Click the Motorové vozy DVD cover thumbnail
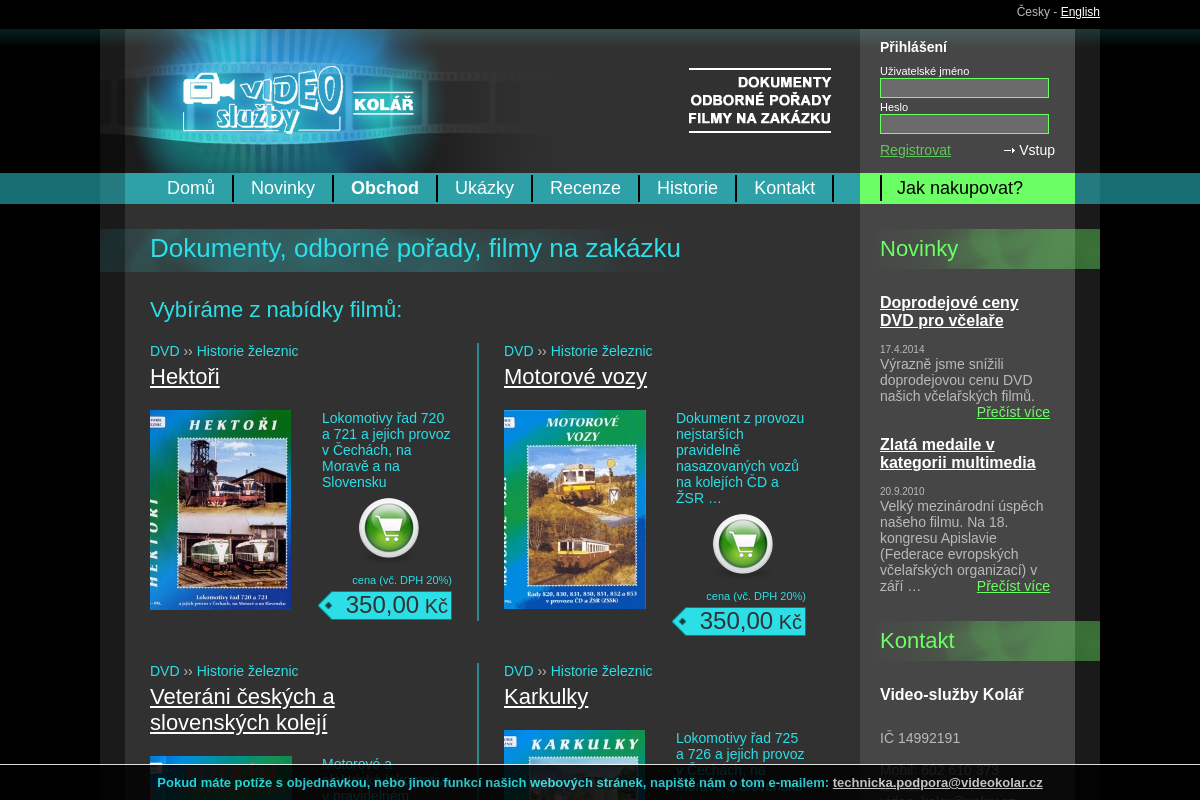 575,509
